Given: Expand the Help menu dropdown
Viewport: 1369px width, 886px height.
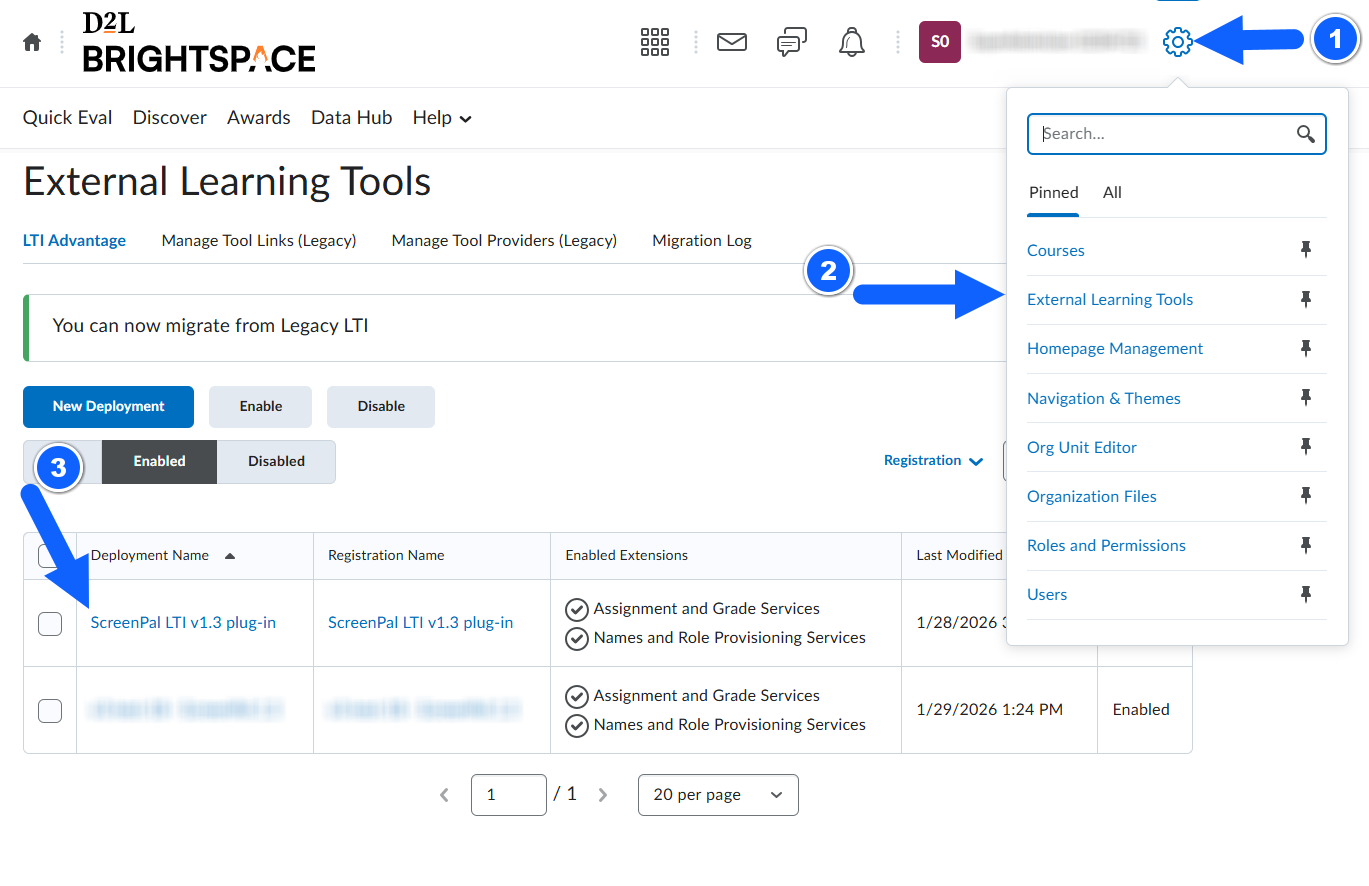Looking at the screenshot, I should tap(442, 118).
